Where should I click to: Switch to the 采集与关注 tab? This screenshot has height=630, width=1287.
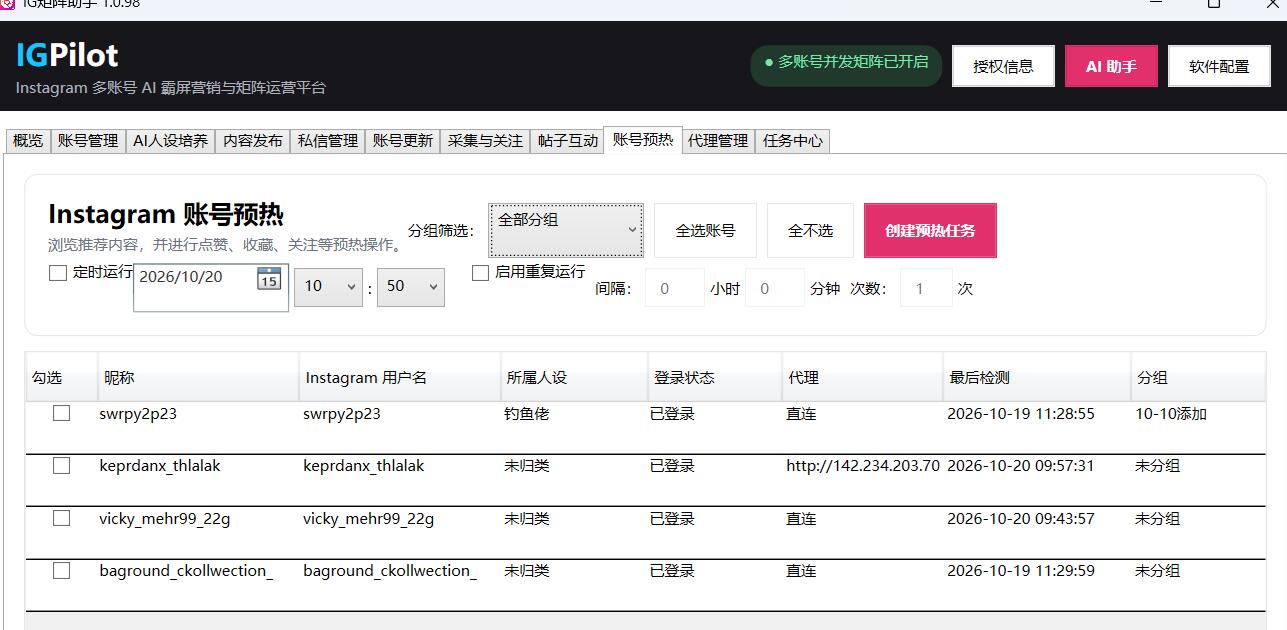485,141
